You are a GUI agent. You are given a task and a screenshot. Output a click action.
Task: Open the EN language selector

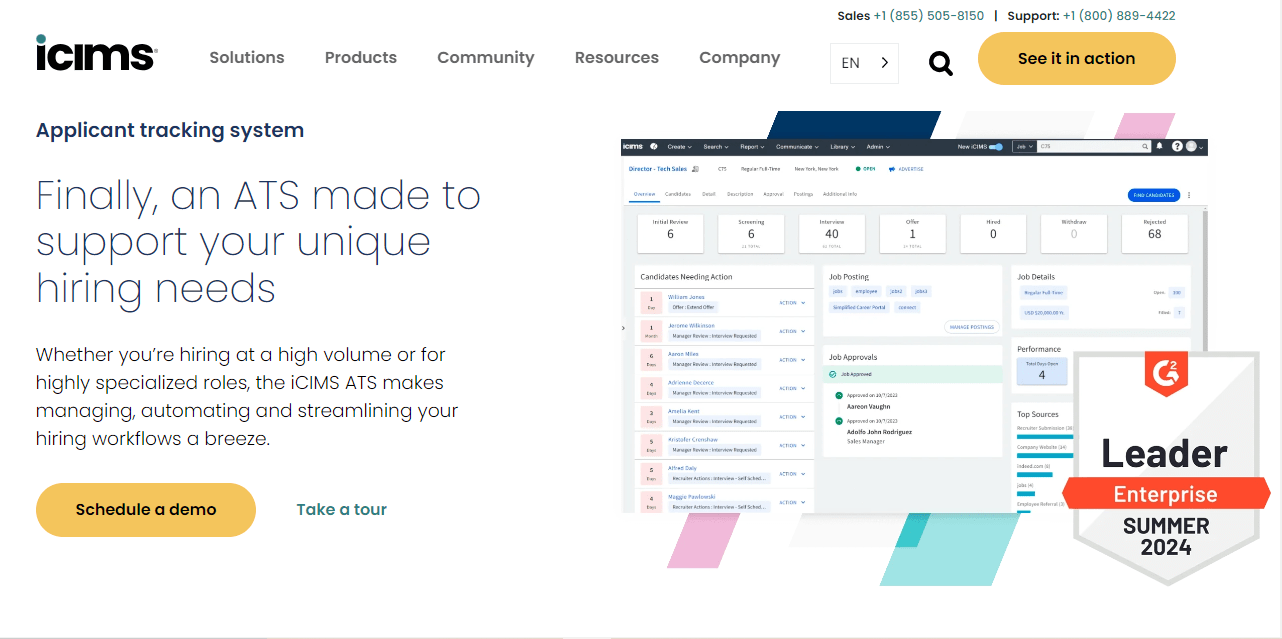(864, 63)
